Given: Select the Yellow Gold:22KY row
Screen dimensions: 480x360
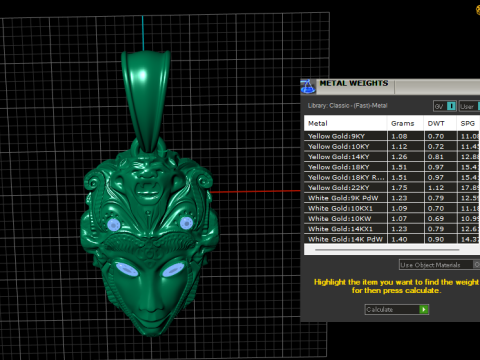Looking at the screenshot, I should click(x=392, y=188).
